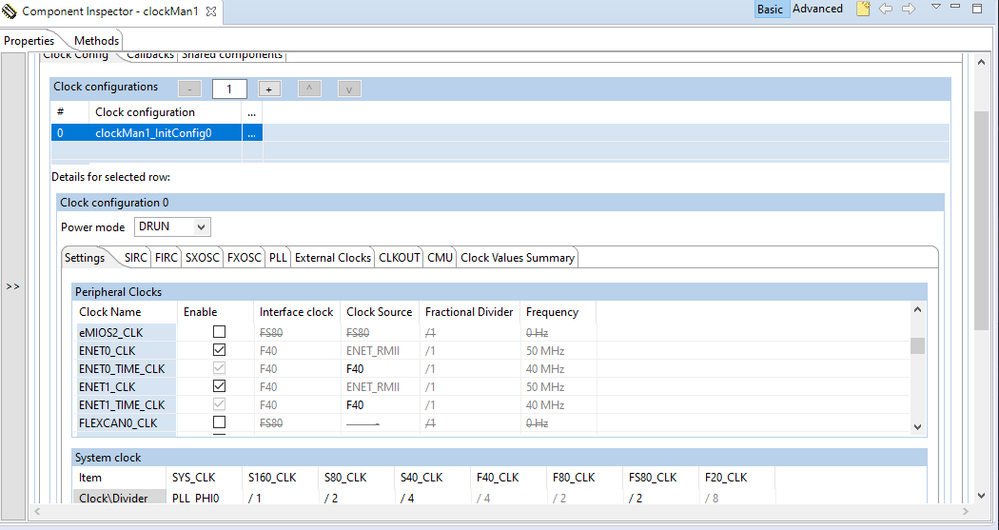Viewport: 999px width, 530px height.
Task: Open the FXOSC tab
Action: tap(244, 258)
